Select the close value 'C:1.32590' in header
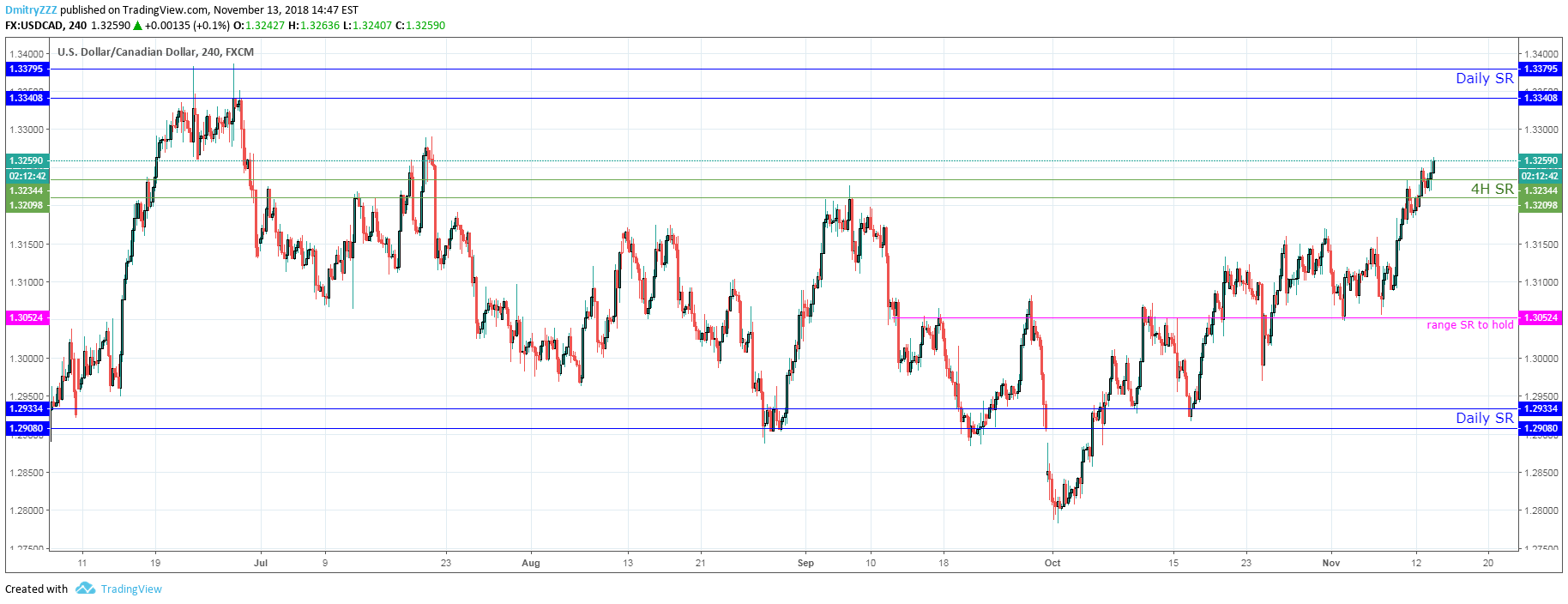 coord(420,26)
